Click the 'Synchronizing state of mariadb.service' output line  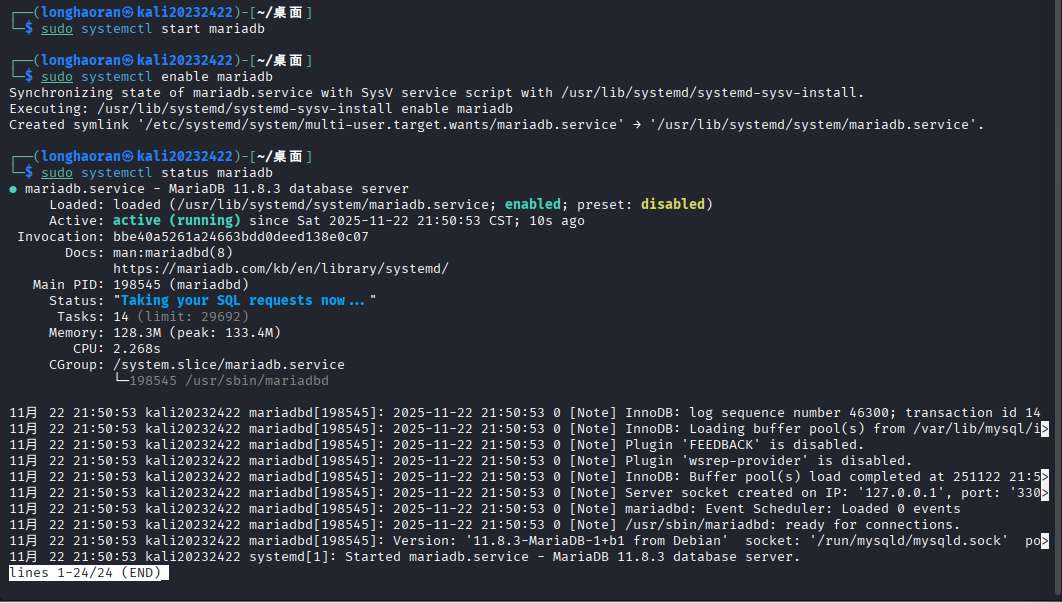[x=437, y=93]
